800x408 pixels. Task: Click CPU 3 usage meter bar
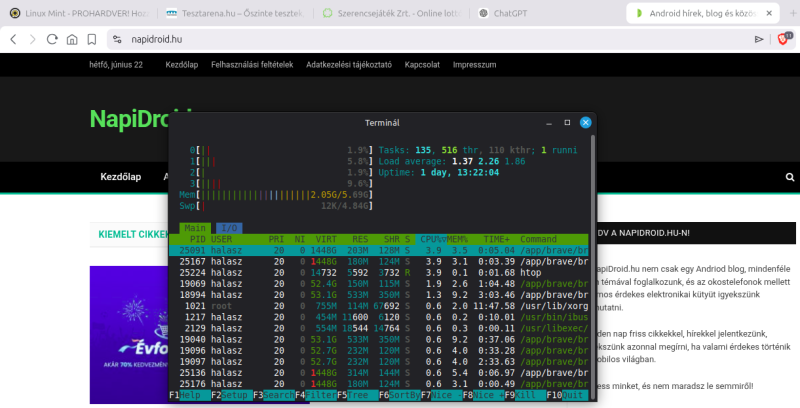(281, 184)
